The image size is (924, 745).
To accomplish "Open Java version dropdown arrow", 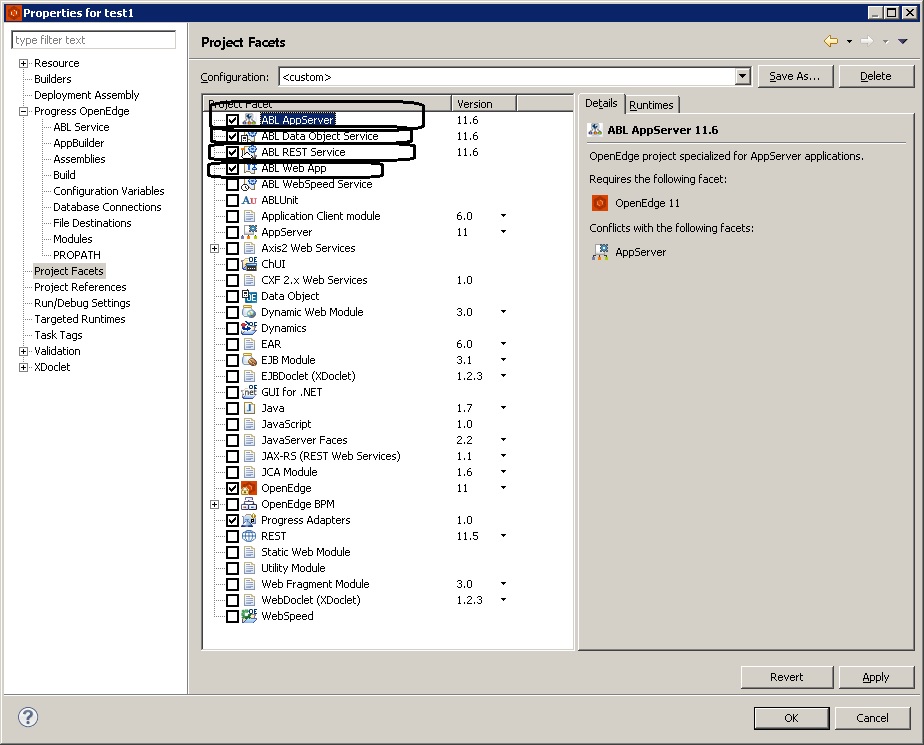I will [503, 408].
